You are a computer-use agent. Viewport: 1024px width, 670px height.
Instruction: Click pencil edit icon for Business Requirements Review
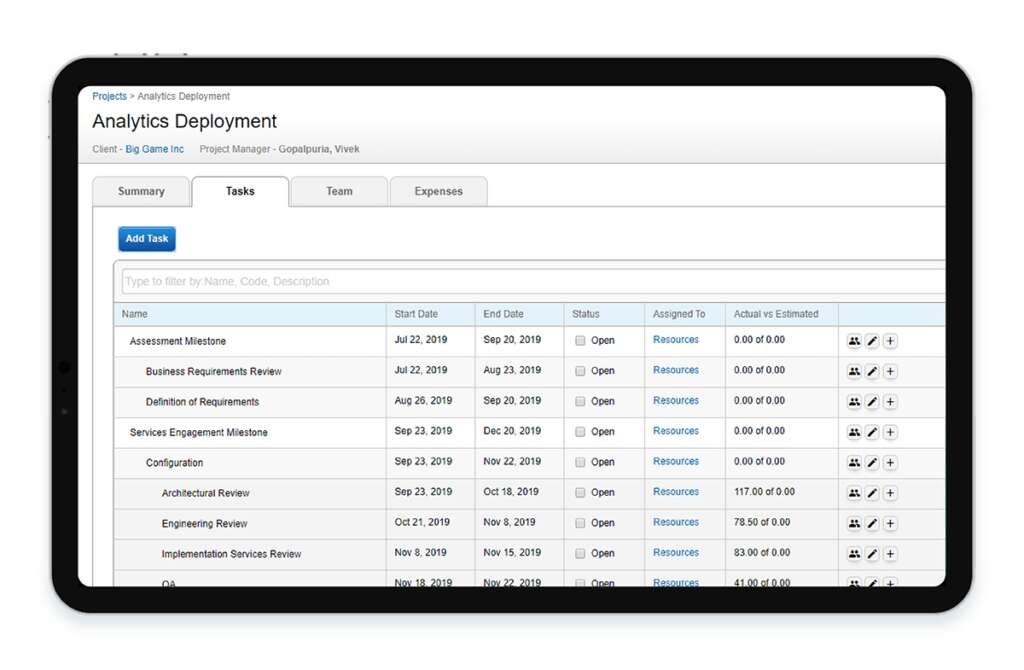pos(872,371)
